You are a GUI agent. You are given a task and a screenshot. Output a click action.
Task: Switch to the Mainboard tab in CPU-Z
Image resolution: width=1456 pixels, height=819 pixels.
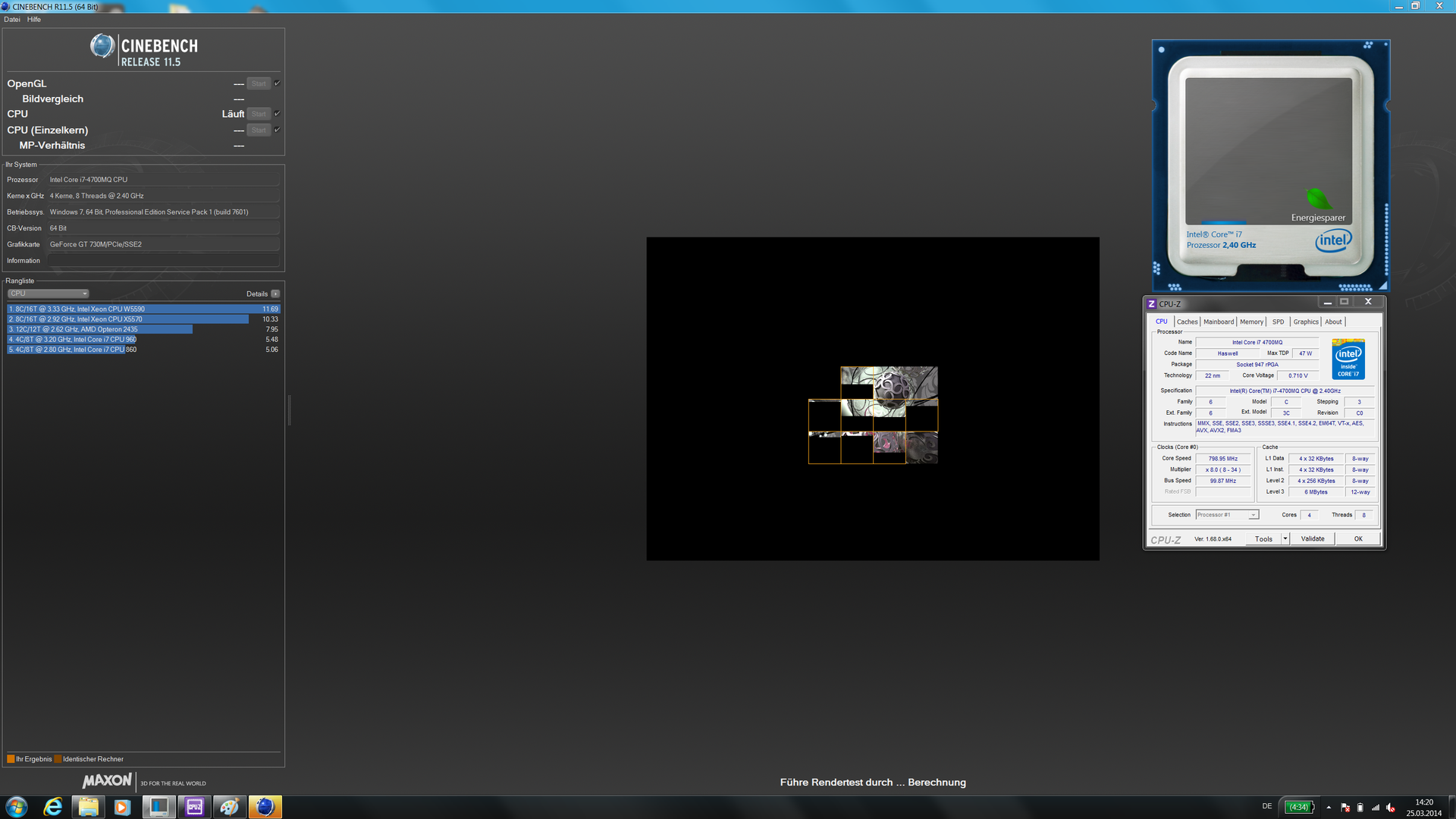(1219, 322)
